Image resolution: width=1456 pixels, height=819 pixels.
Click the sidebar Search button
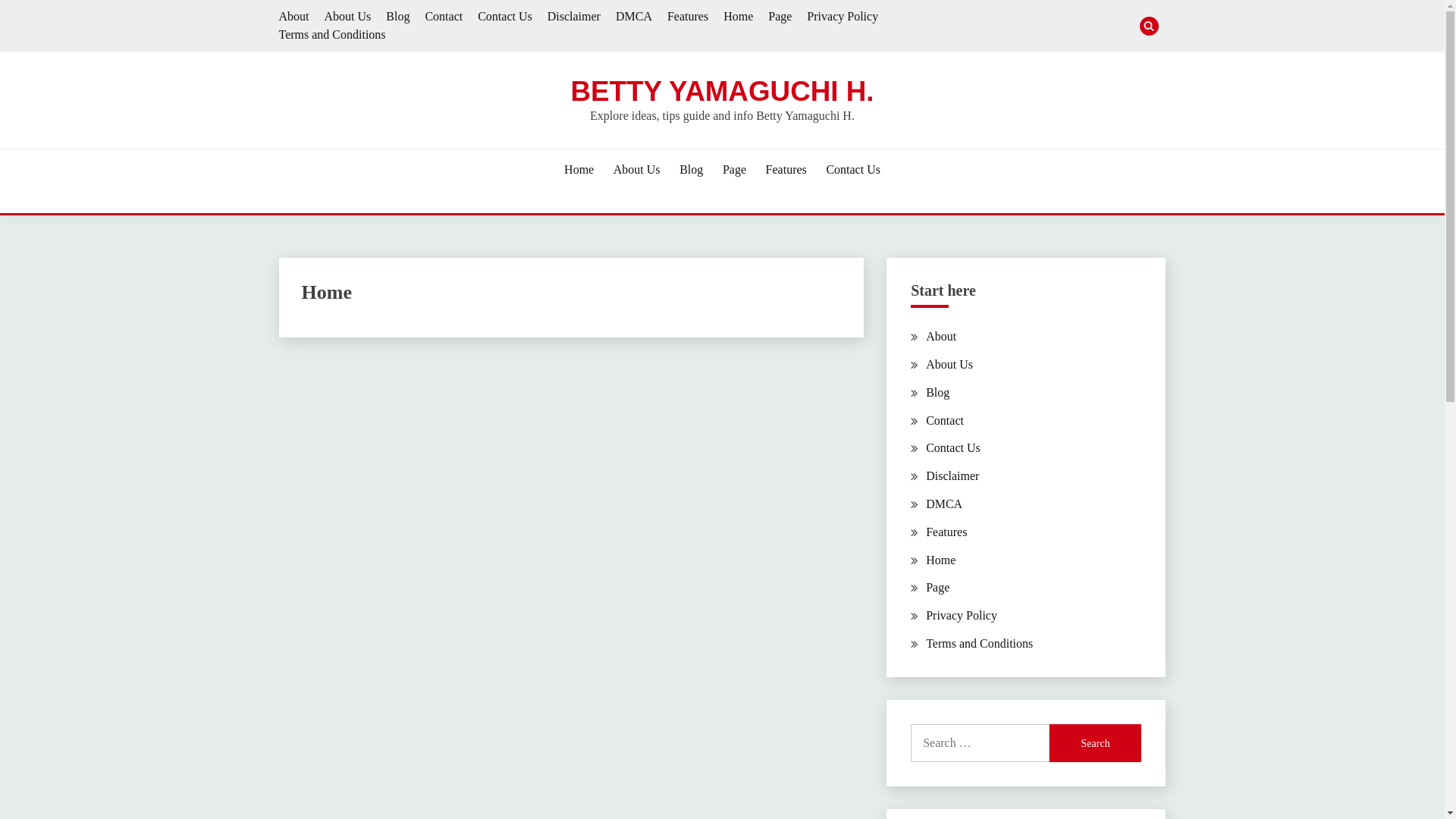coord(1095,743)
